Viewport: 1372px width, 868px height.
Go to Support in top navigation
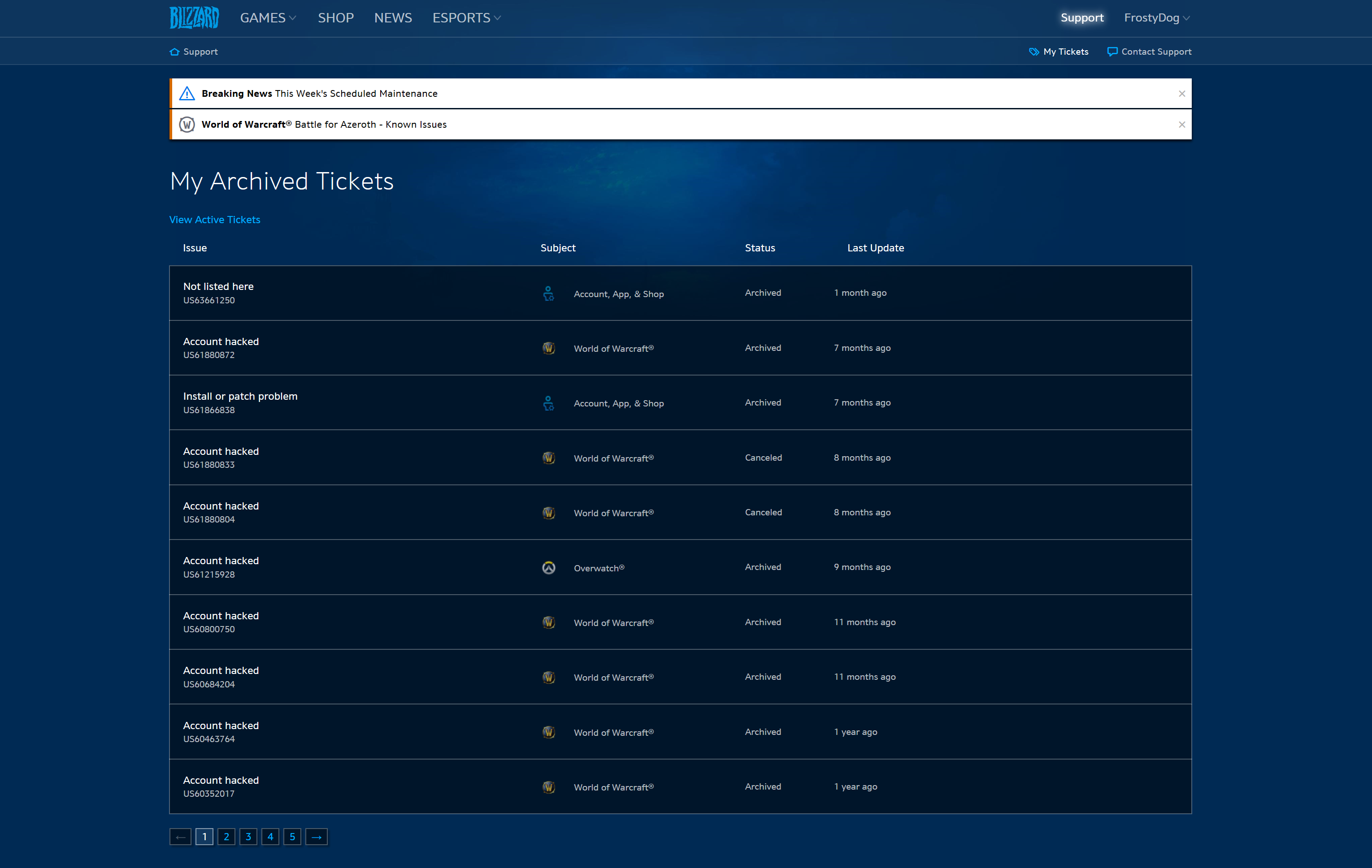(1082, 17)
